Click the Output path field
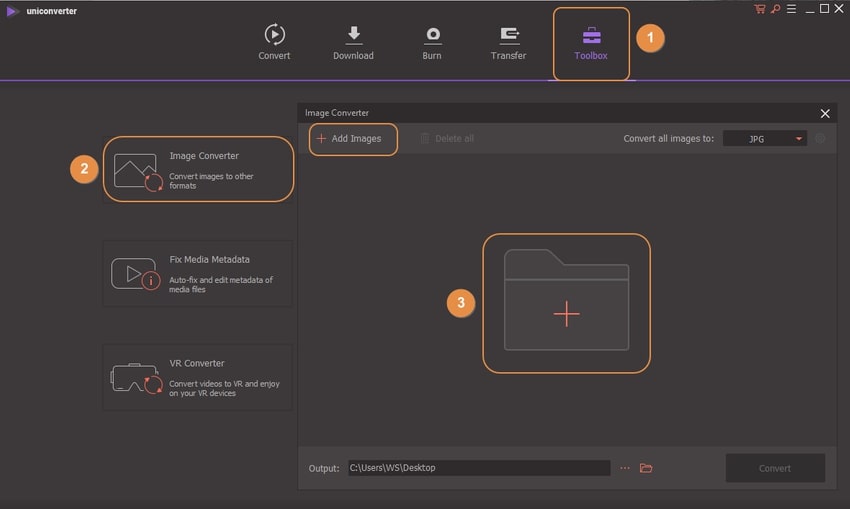850x509 pixels. coord(478,468)
